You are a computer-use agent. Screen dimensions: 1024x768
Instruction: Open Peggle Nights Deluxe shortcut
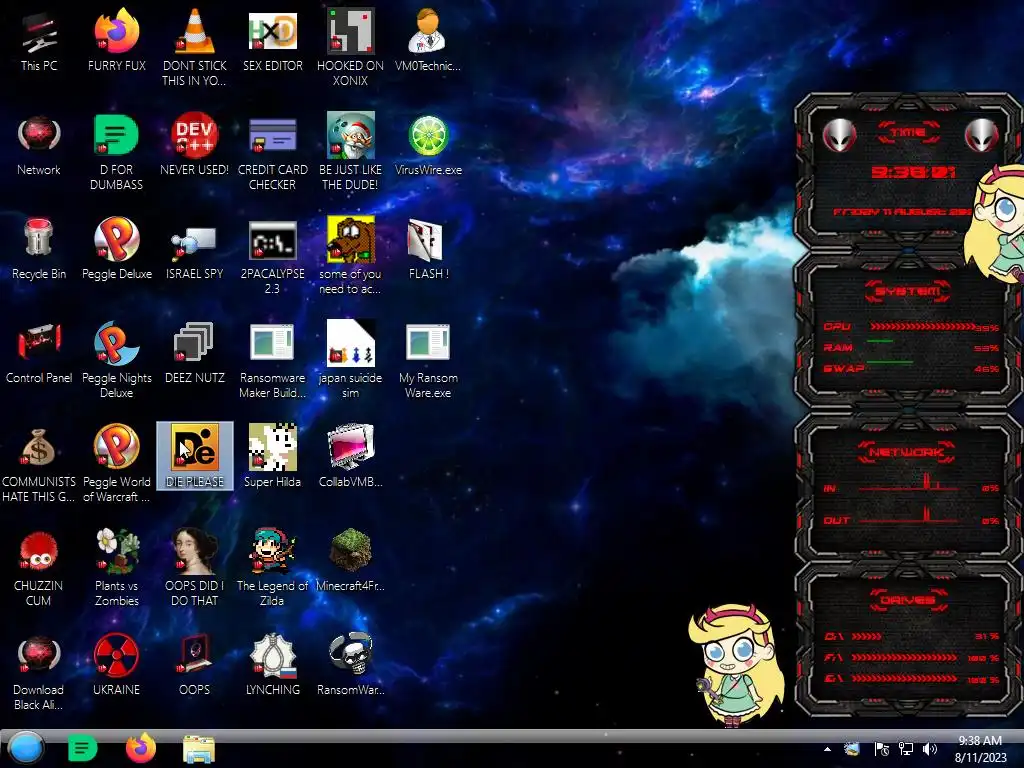pos(116,359)
